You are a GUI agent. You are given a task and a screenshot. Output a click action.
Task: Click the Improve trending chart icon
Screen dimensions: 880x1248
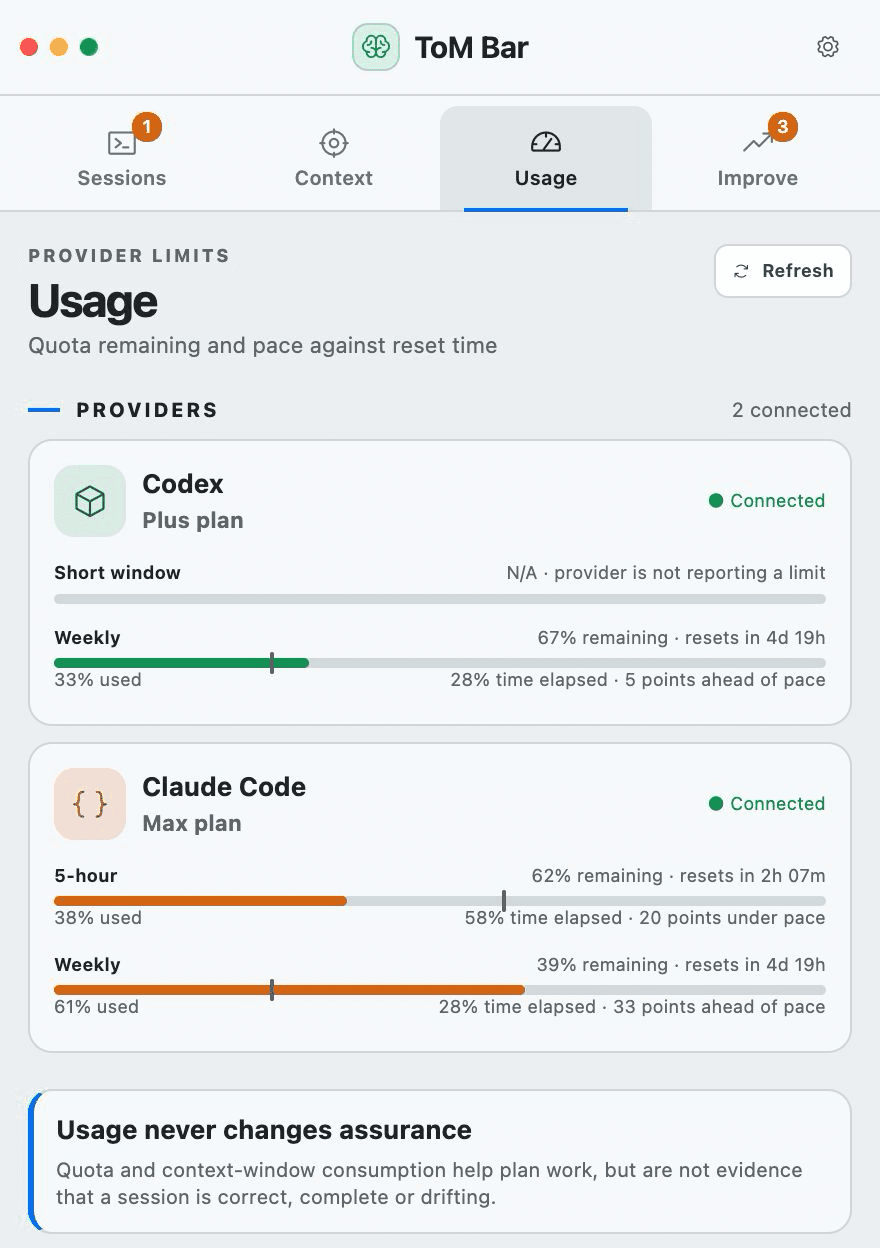tap(757, 143)
